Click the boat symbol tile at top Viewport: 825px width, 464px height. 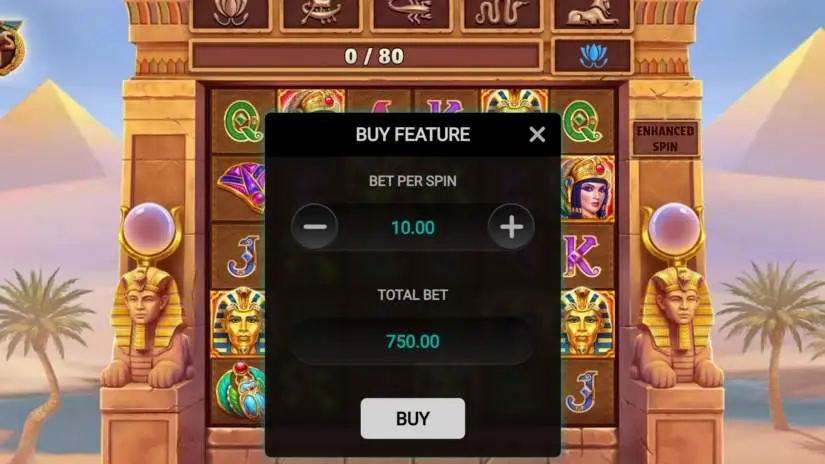321,14
